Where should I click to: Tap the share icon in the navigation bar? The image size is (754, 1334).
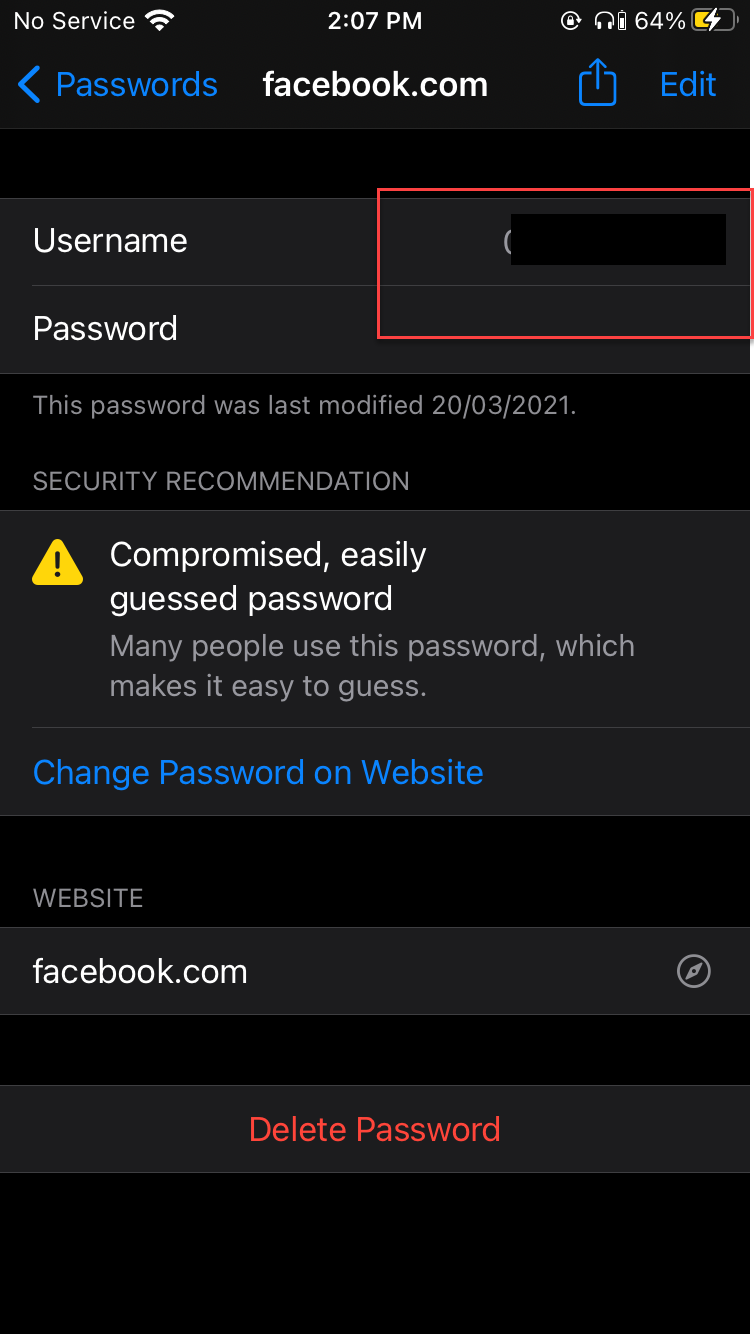[597, 83]
